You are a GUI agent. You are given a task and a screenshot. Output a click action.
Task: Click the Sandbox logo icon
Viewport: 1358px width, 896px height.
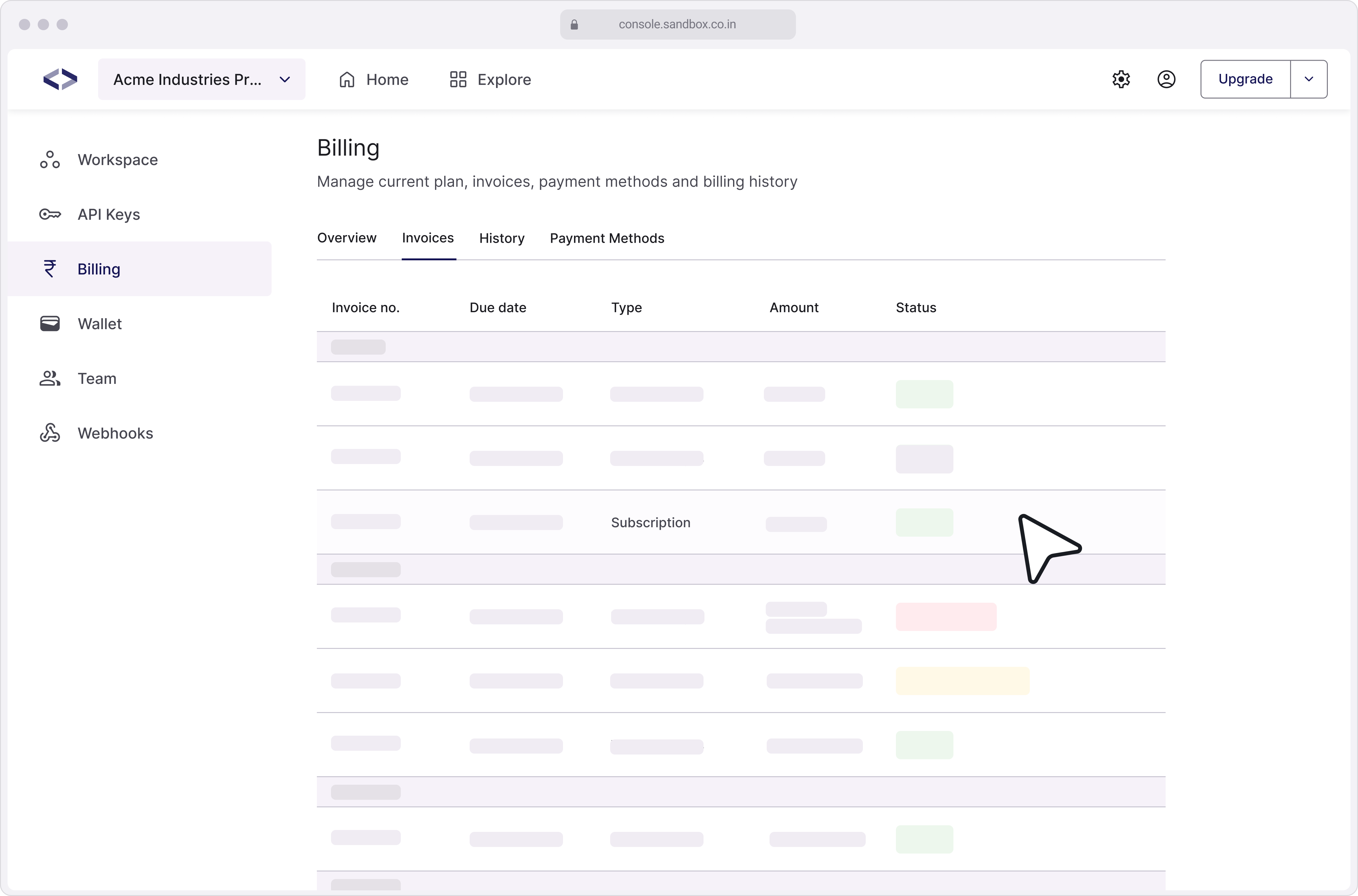pyautogui.click(x=60, y=80)
